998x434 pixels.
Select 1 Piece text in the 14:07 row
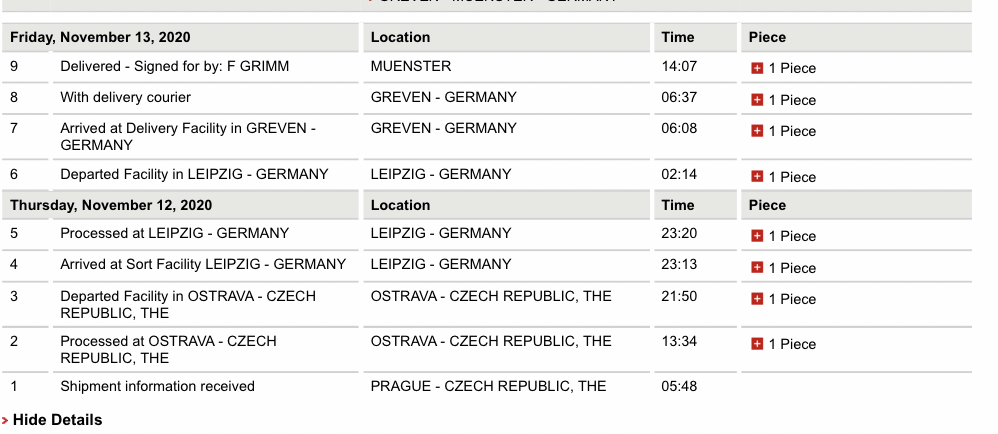[792, 69]
